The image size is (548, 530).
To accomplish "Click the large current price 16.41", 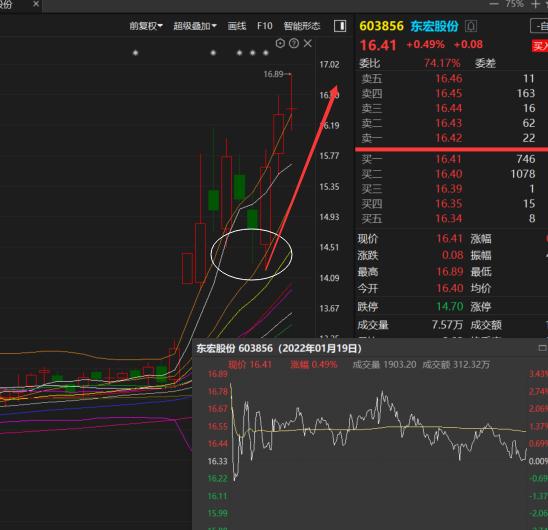I will [378, 45].
